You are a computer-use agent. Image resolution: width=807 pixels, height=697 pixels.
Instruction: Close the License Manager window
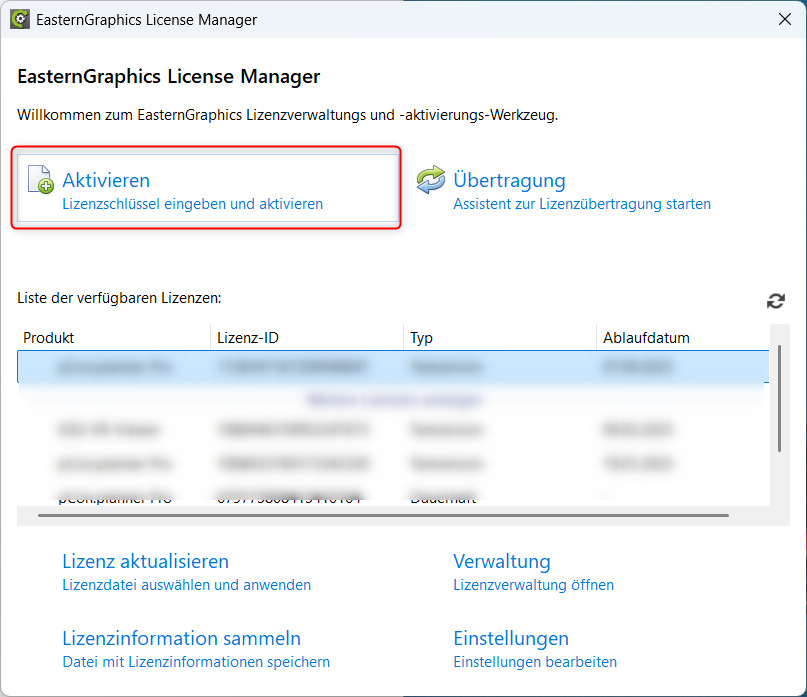pos(783,19)
